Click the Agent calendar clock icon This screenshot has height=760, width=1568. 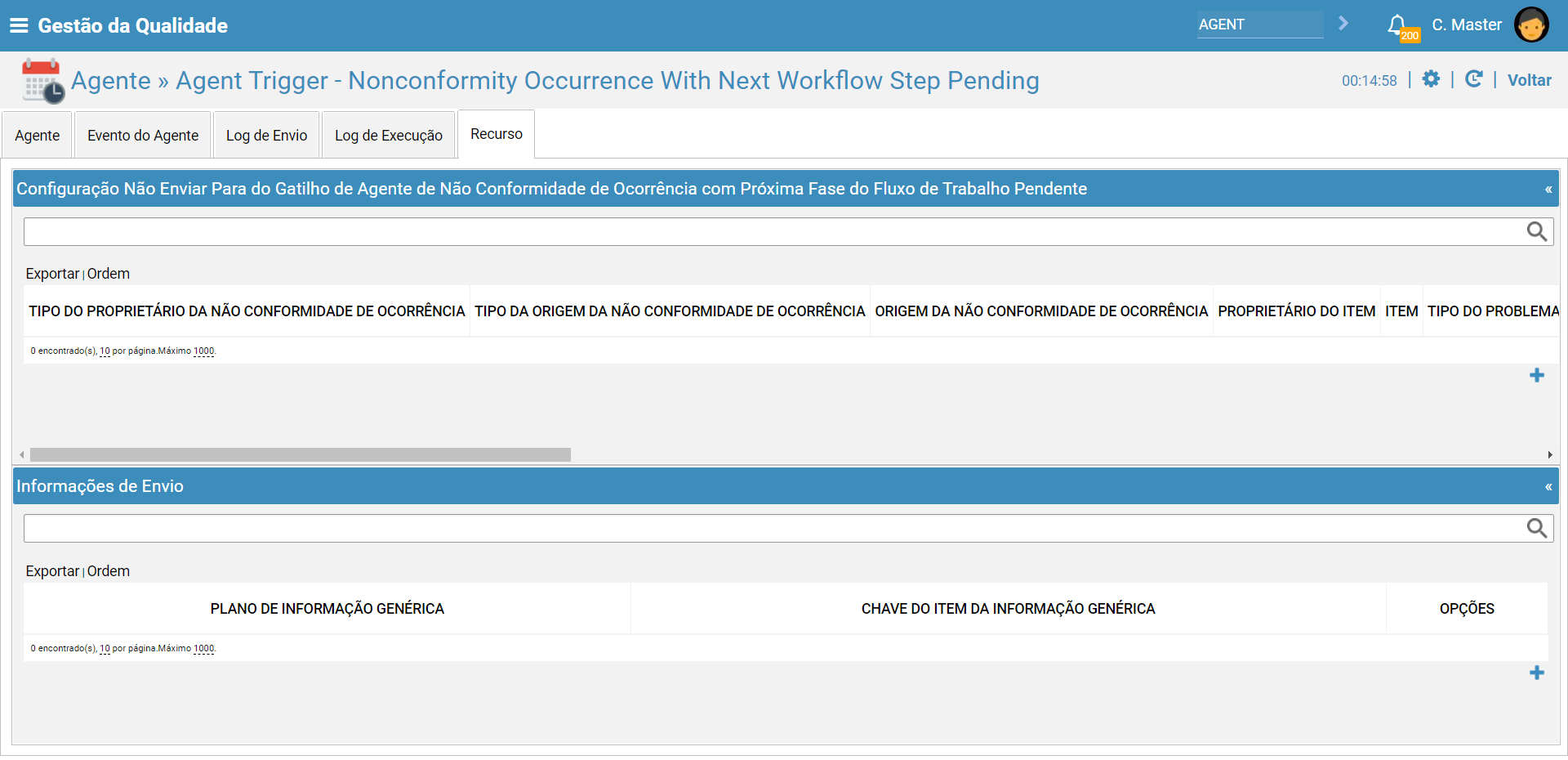[42, 81]
